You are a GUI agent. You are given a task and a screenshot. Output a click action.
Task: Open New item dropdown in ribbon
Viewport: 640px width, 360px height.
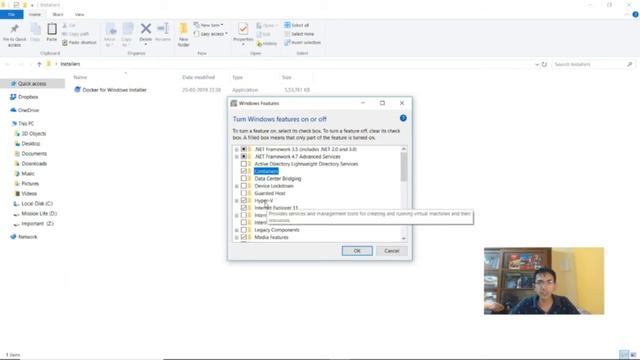209,25
